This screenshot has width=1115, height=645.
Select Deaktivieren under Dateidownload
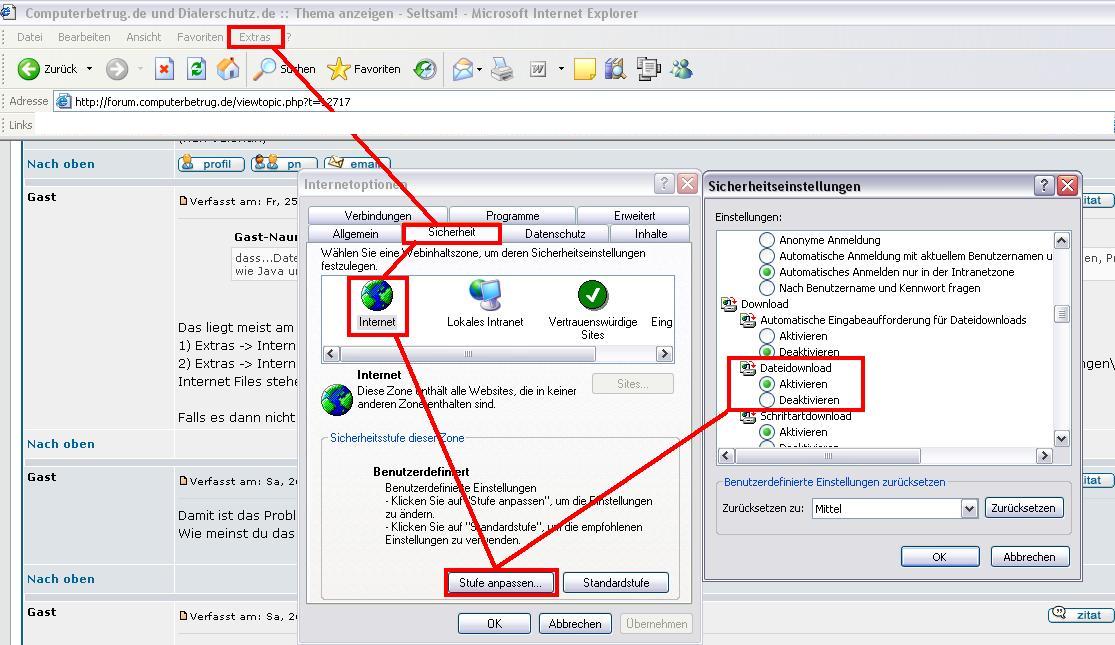[x=767, y=400]
